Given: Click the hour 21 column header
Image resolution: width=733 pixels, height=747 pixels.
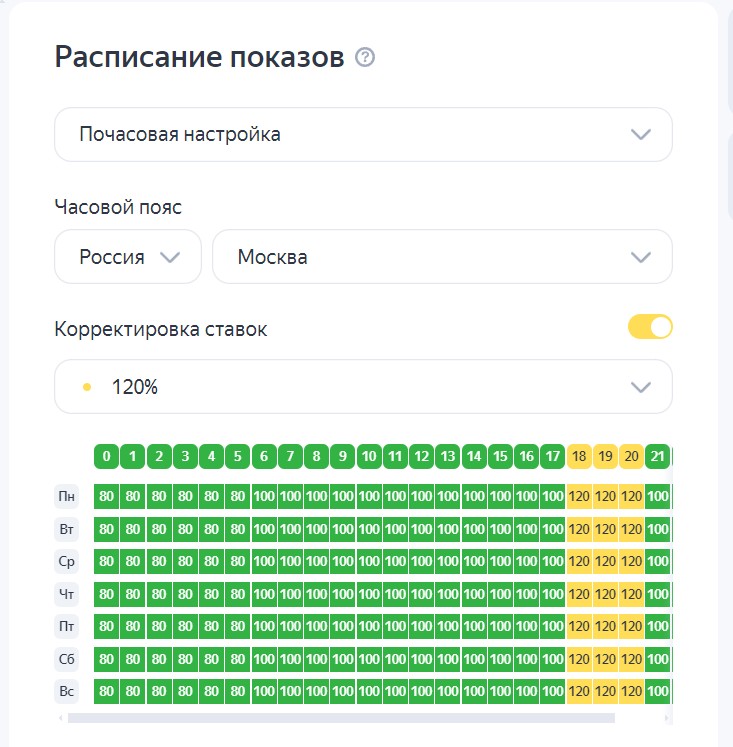Looking at the screenshot, I should pyautogui.click(x=657, y=457).
